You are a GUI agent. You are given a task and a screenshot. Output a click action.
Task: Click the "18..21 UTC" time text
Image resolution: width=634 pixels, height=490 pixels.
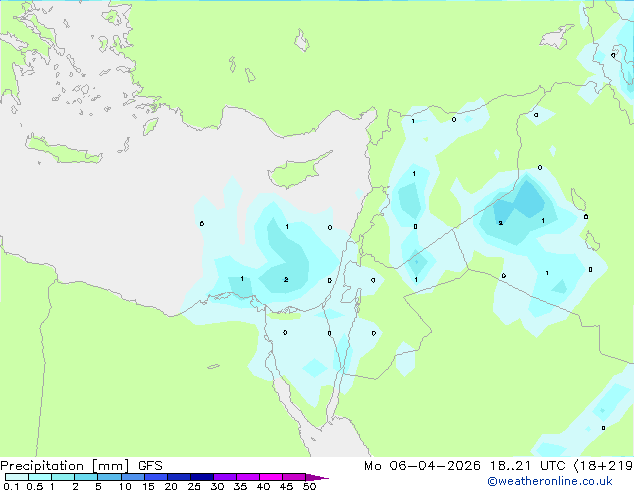pyautogui.click(x=527, y=466)
